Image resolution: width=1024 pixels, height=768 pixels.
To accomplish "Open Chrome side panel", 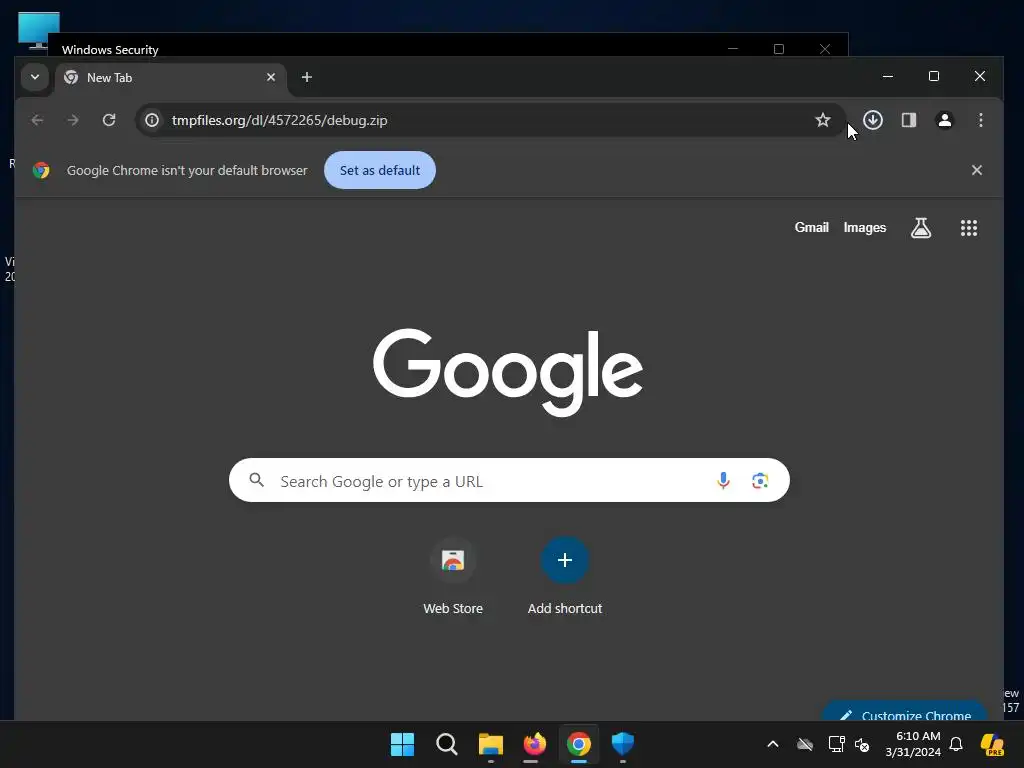I will [909, 120].
